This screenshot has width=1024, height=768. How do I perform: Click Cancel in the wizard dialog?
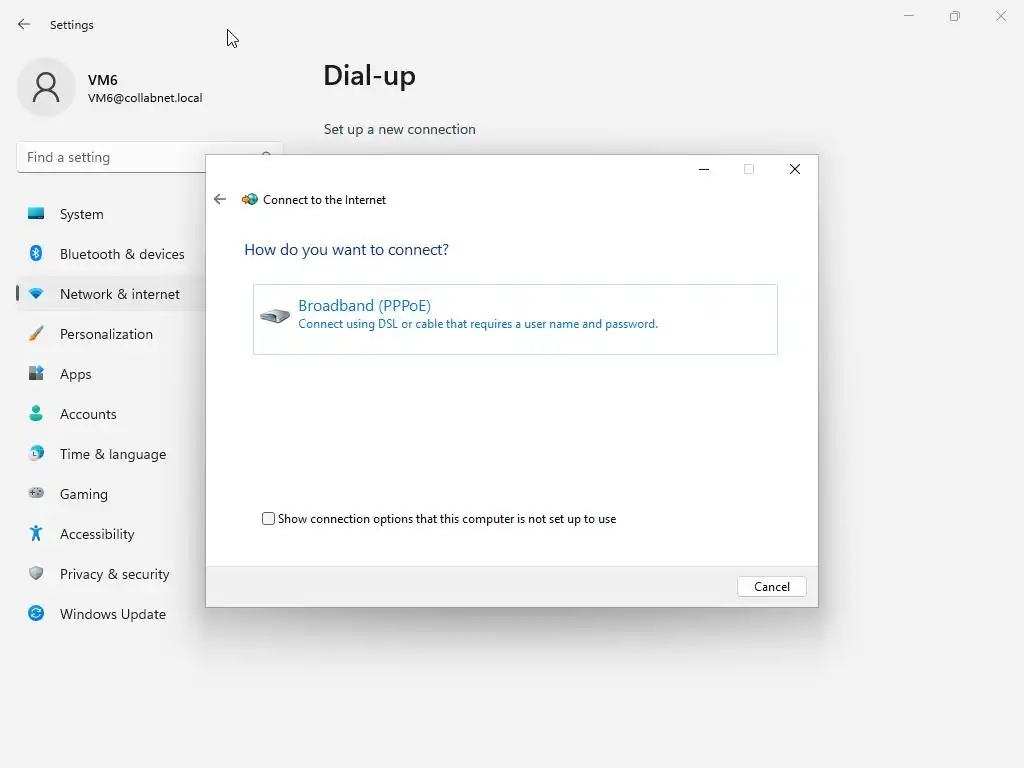tap(771, 586)
